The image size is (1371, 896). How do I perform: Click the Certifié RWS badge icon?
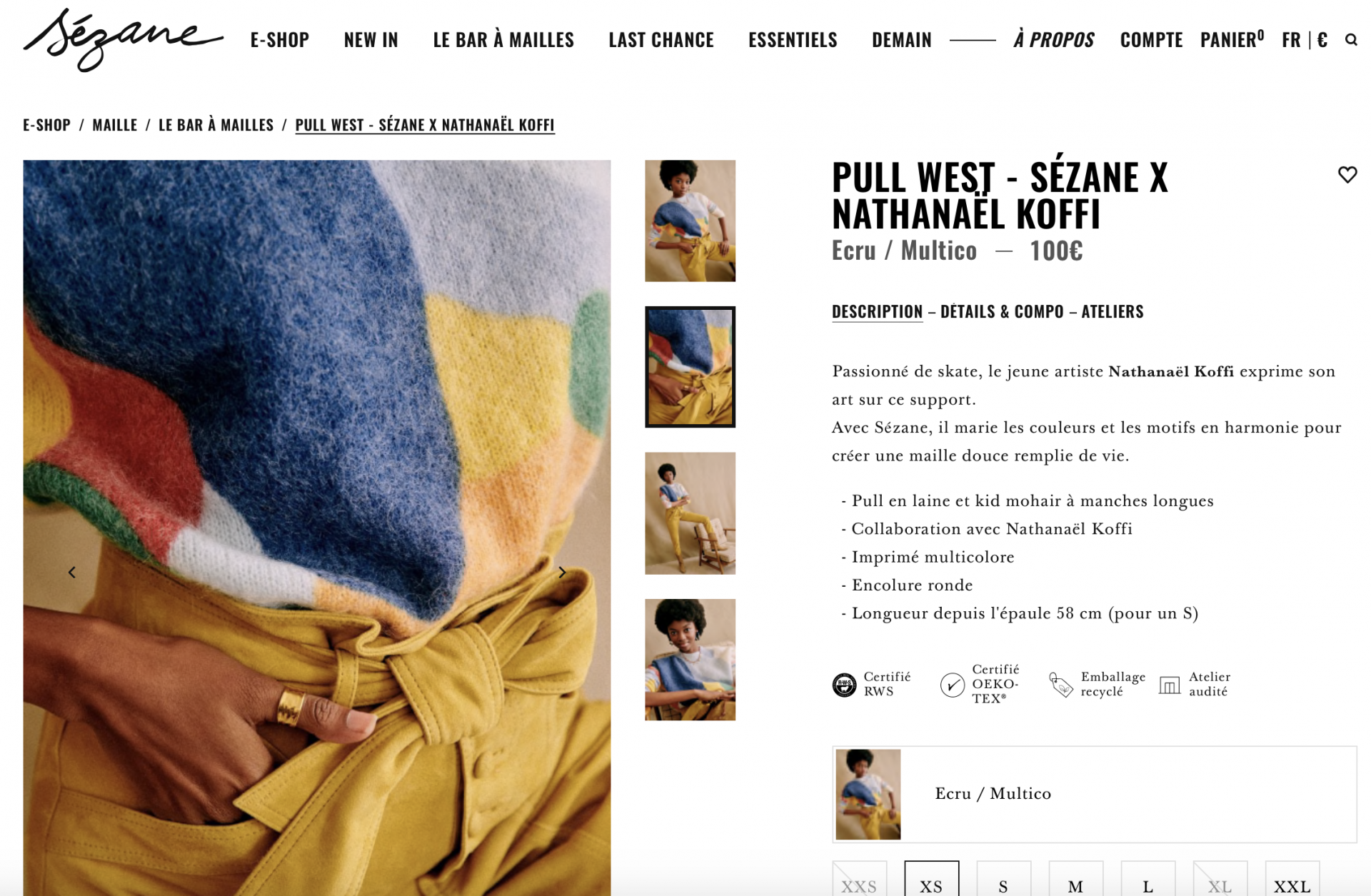pos(844,685)
